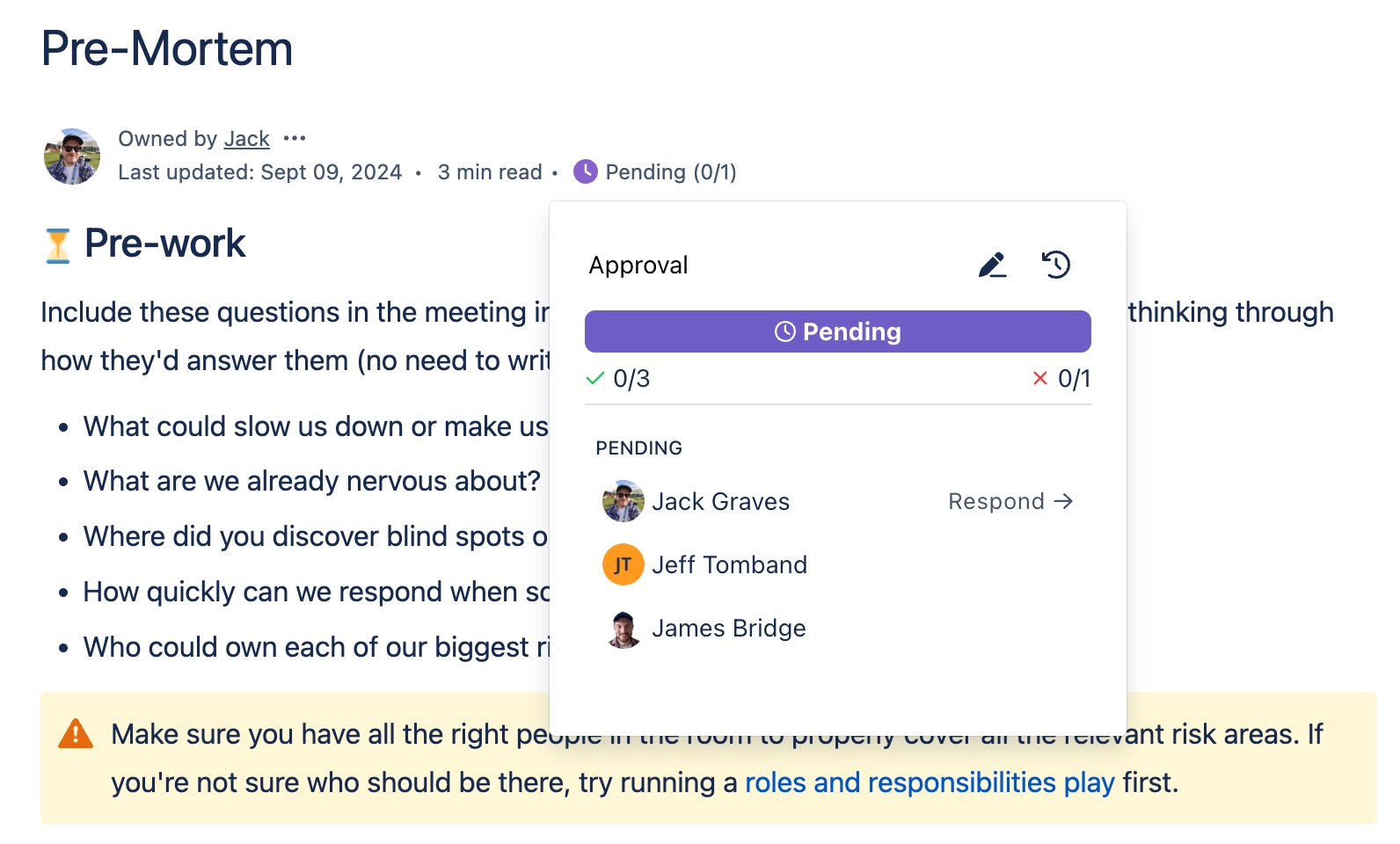Click the Pending (0/1) status label
1400x844 pixels.
670,172
